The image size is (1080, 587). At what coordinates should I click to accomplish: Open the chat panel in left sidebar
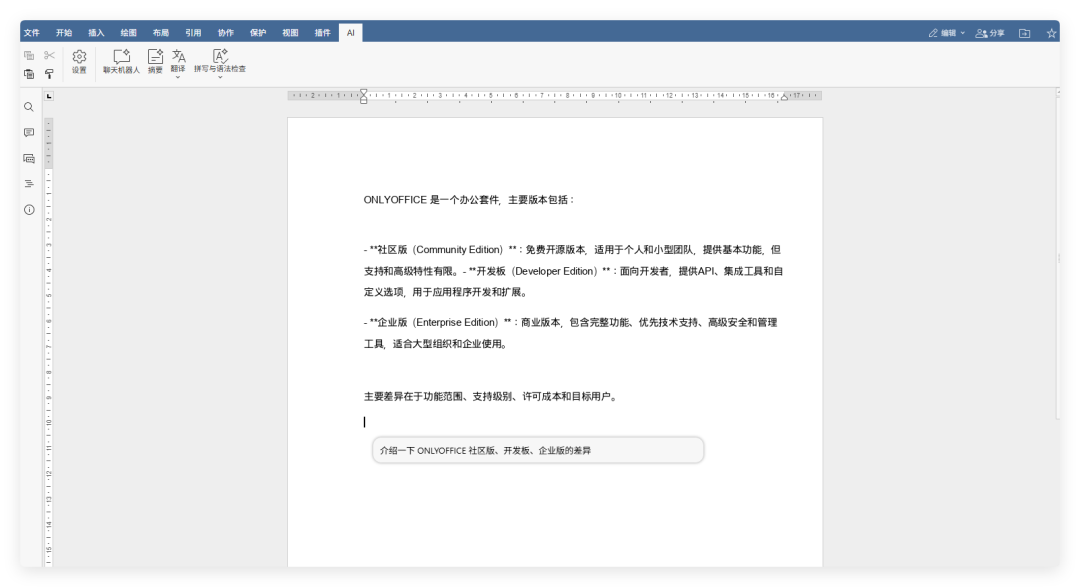click(29, 158)
